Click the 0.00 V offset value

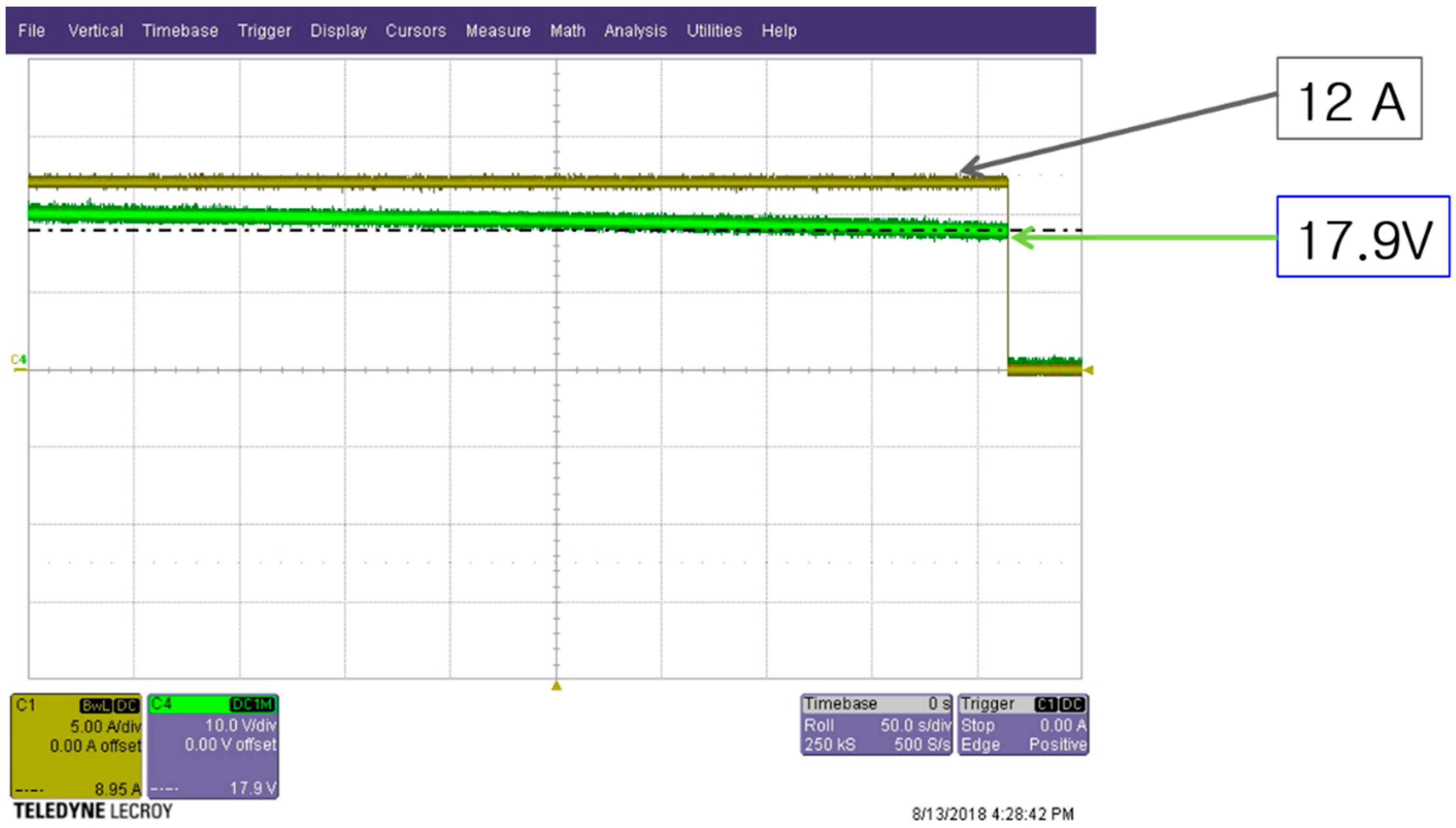230,744
